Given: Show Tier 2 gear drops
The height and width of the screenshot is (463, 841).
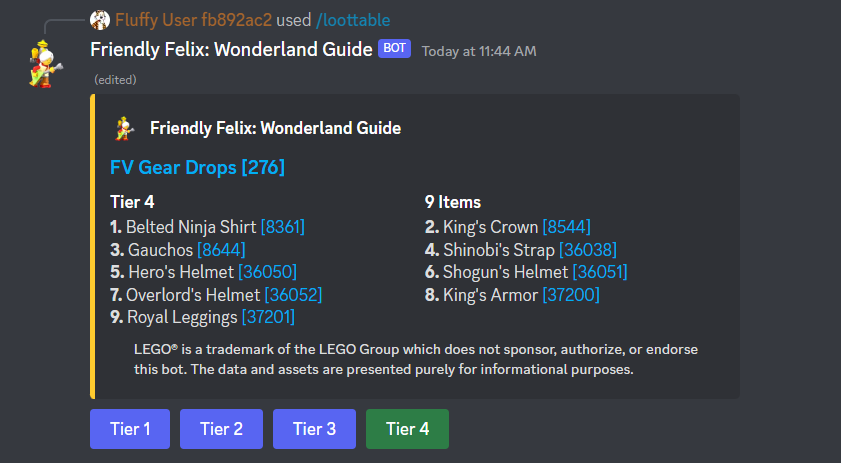Looking at the screenshot, I should [221, 429].
